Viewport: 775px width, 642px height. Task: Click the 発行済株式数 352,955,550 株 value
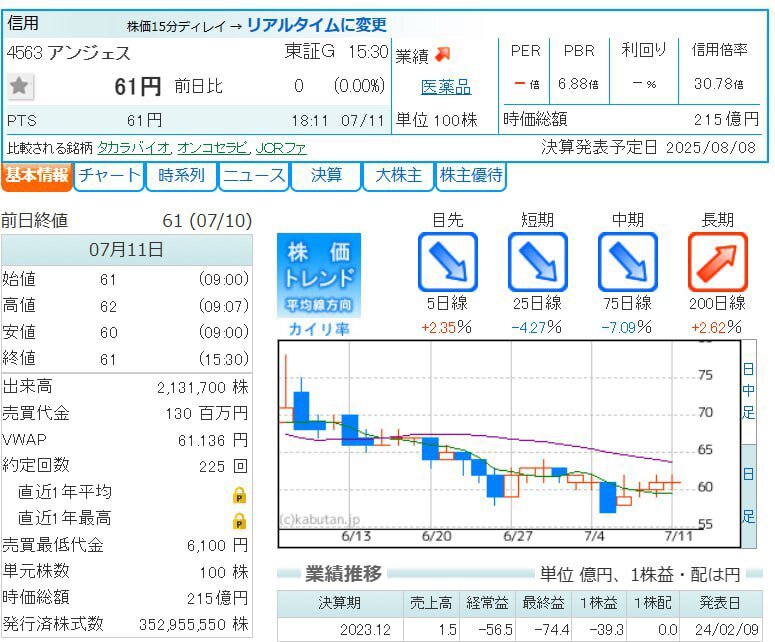tap(194, 625)
